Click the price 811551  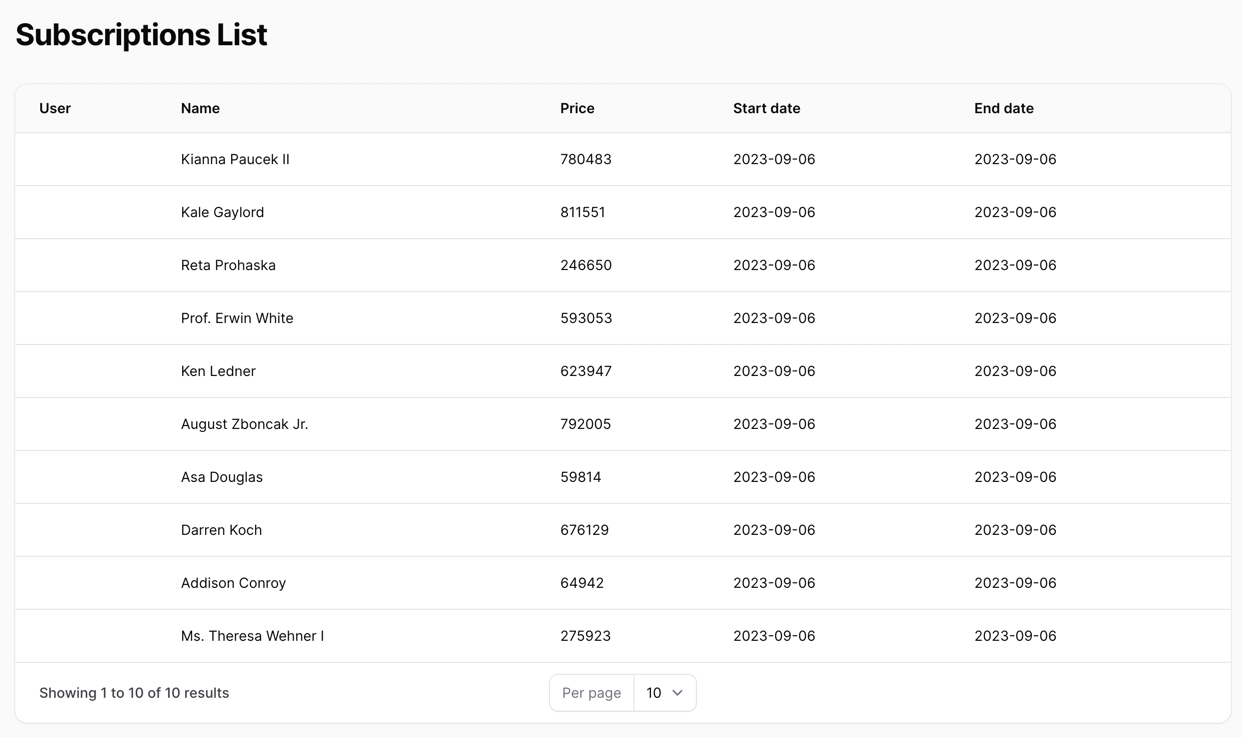(583, 212)
